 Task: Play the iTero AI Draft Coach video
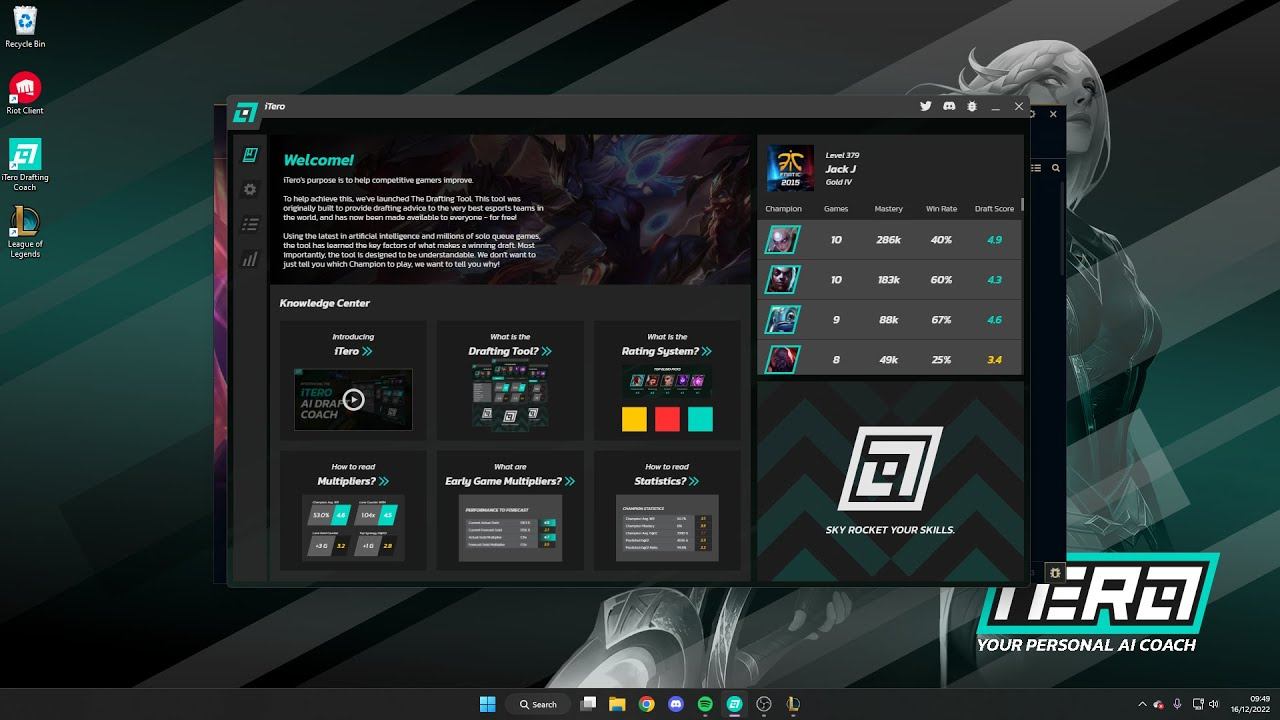353,399
